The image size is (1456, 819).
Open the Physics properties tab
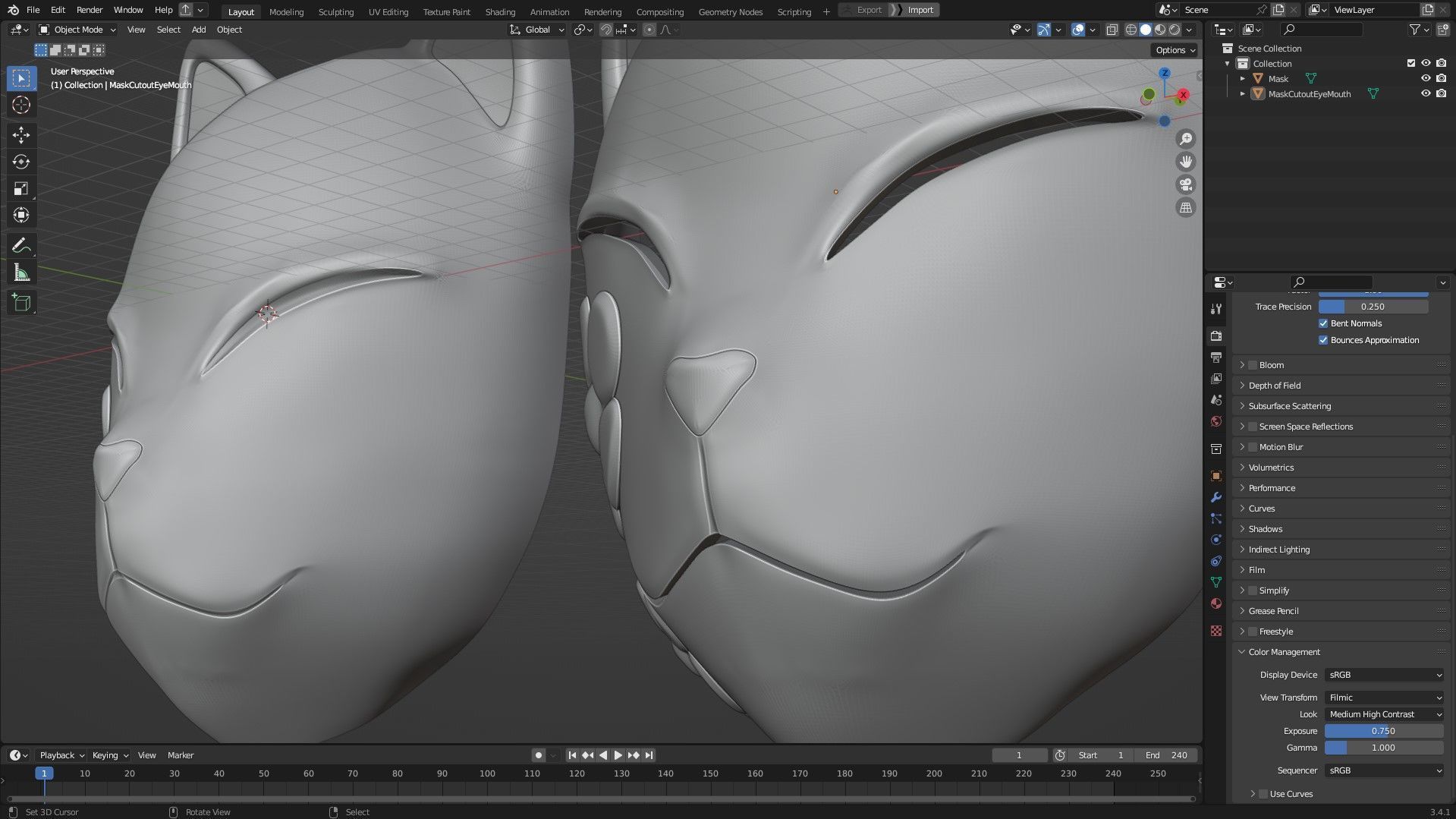coord(1216,540)
